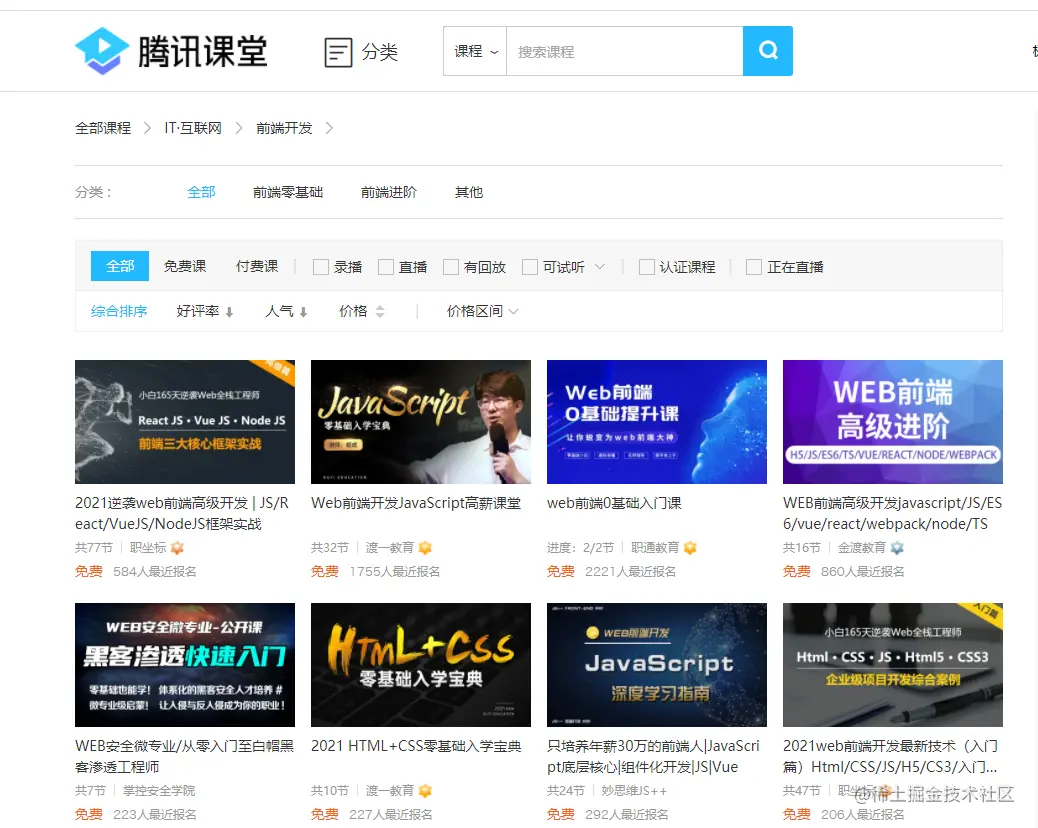
Task: Open the 2021web前端开发最新技术 course title
Action: point(890,756)
